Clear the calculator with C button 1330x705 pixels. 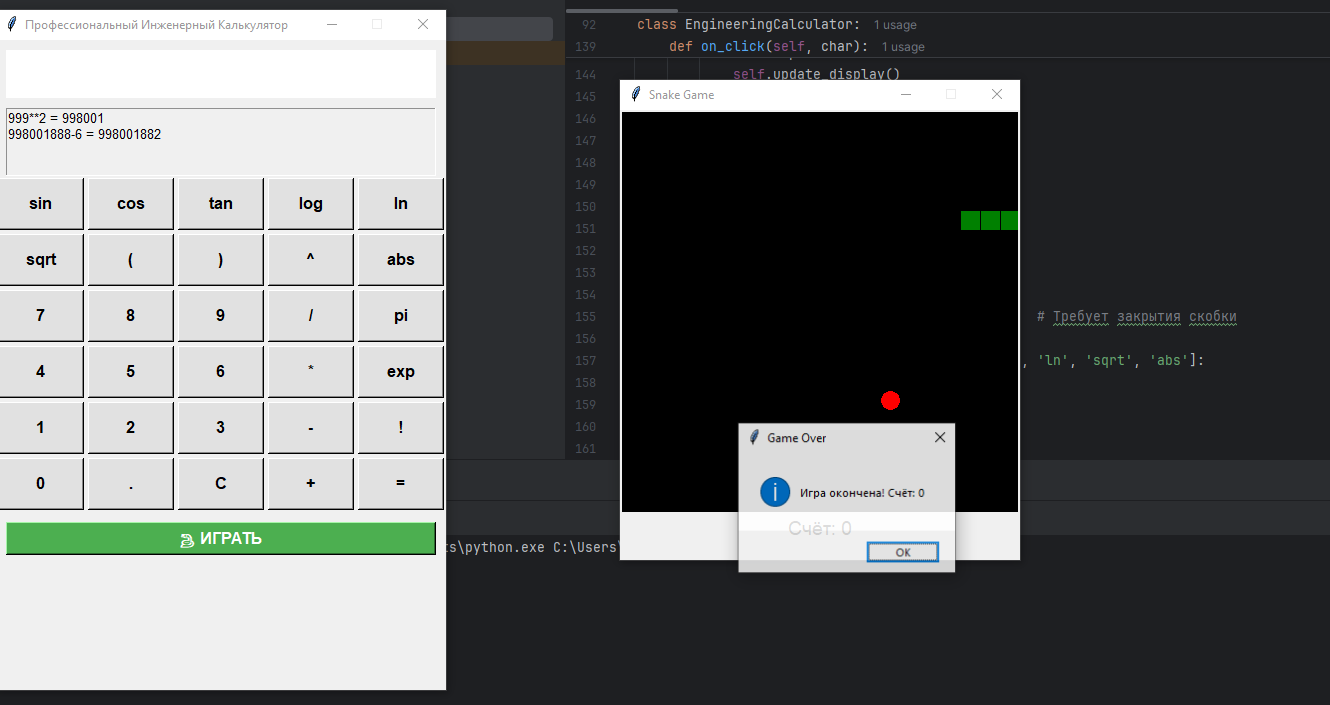coord(221,484)
